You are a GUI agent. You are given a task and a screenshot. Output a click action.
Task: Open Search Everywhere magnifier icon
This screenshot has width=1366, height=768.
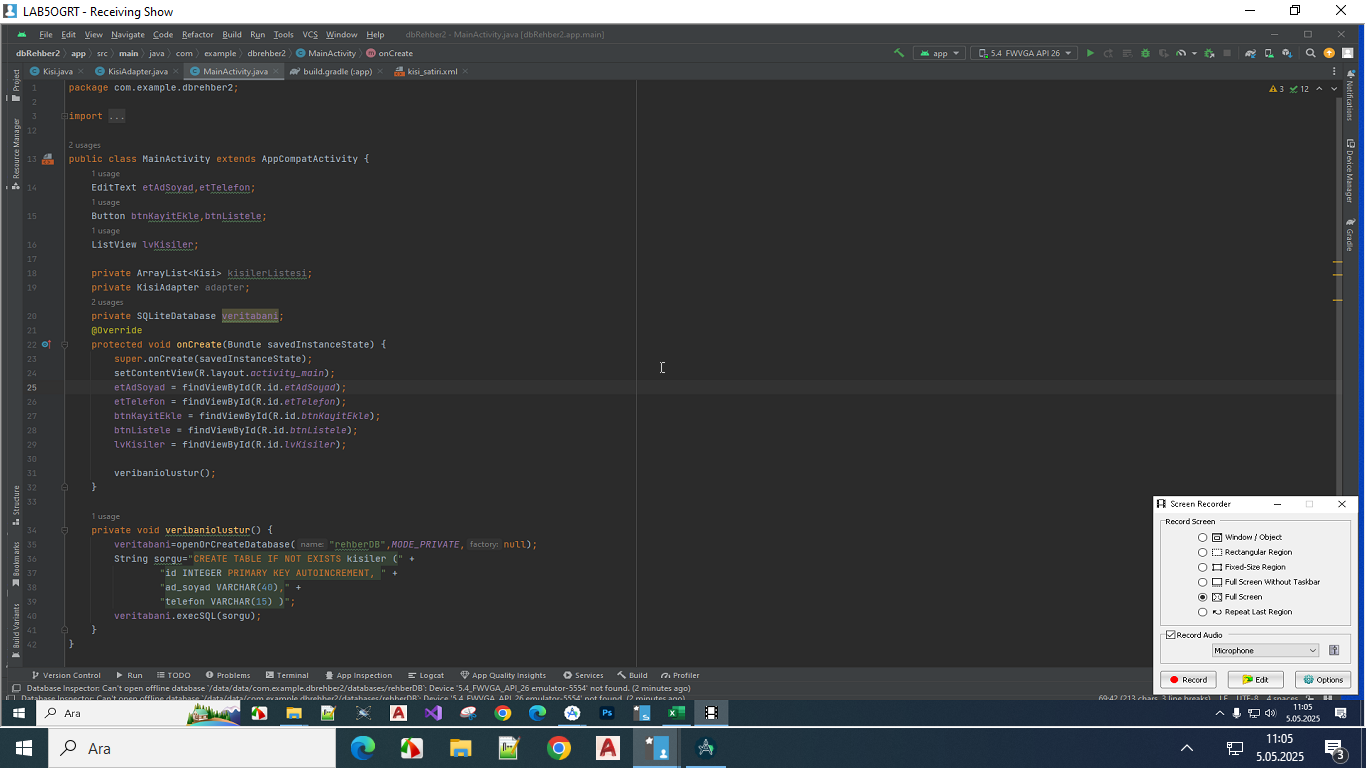(1310, 53)
